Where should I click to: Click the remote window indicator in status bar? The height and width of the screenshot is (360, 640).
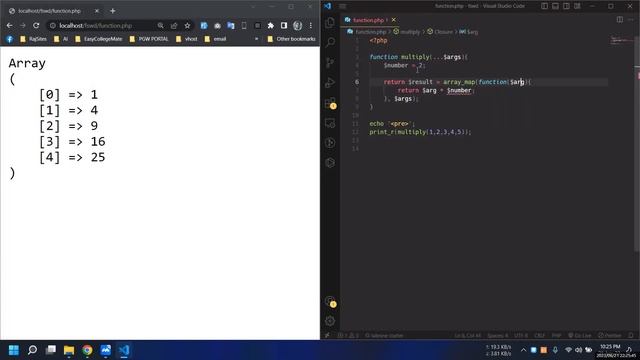[327, 336]
